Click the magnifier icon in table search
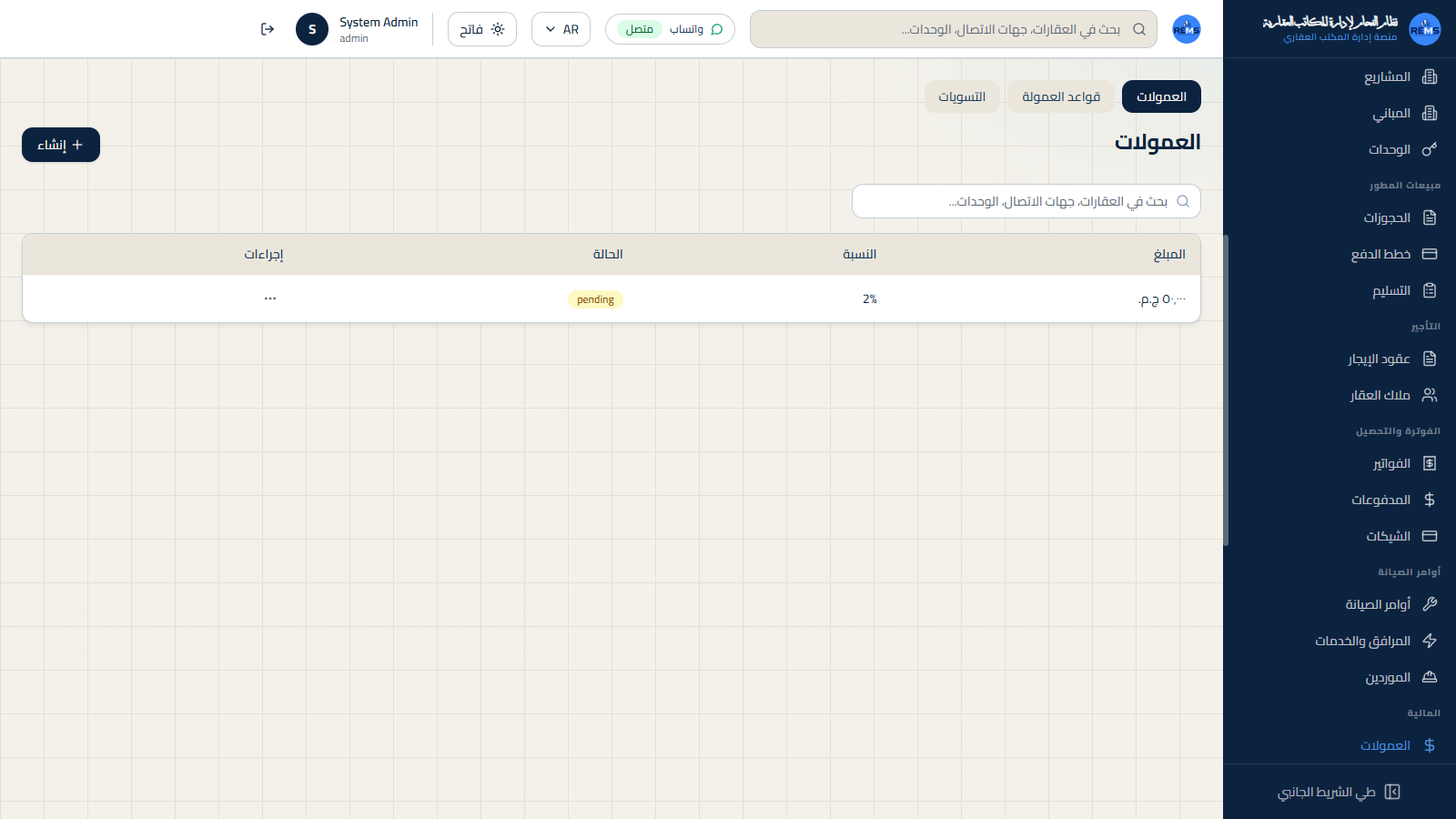This screenshot has width=1456, height=819. [x=1183, y=201]
